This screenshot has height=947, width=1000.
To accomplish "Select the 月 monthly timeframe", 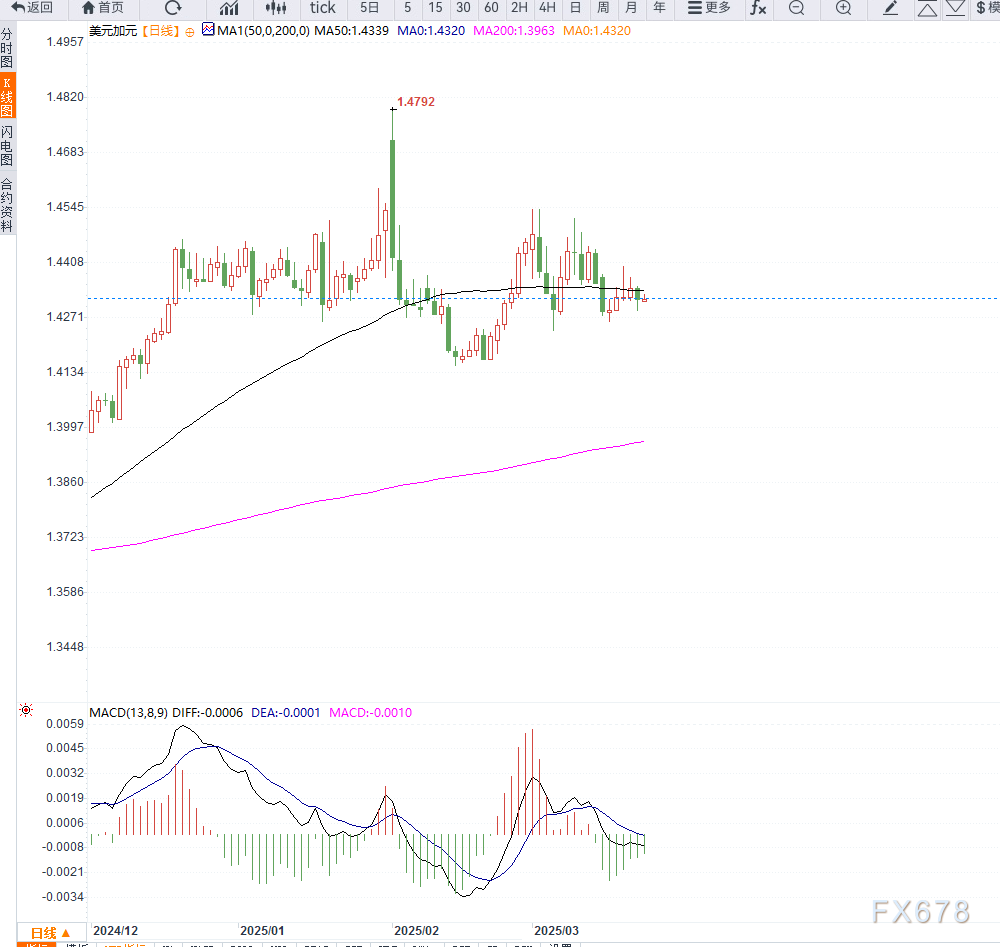I will (631, 8).
